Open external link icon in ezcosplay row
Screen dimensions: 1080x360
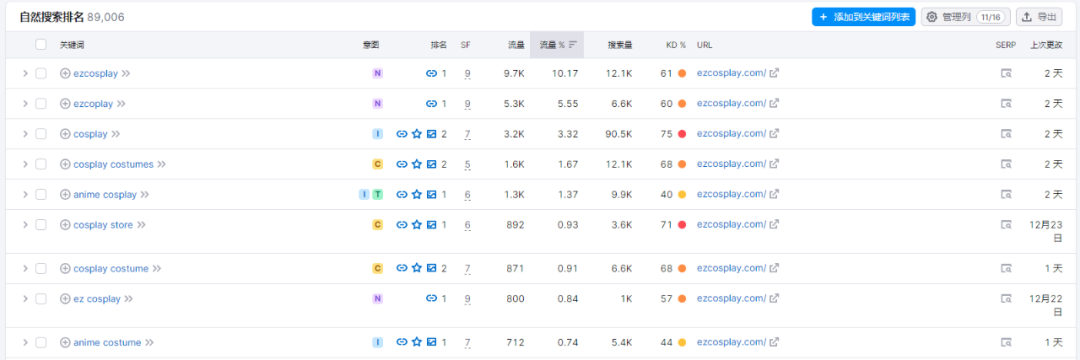pyautogui.click(x=774, y=73)
